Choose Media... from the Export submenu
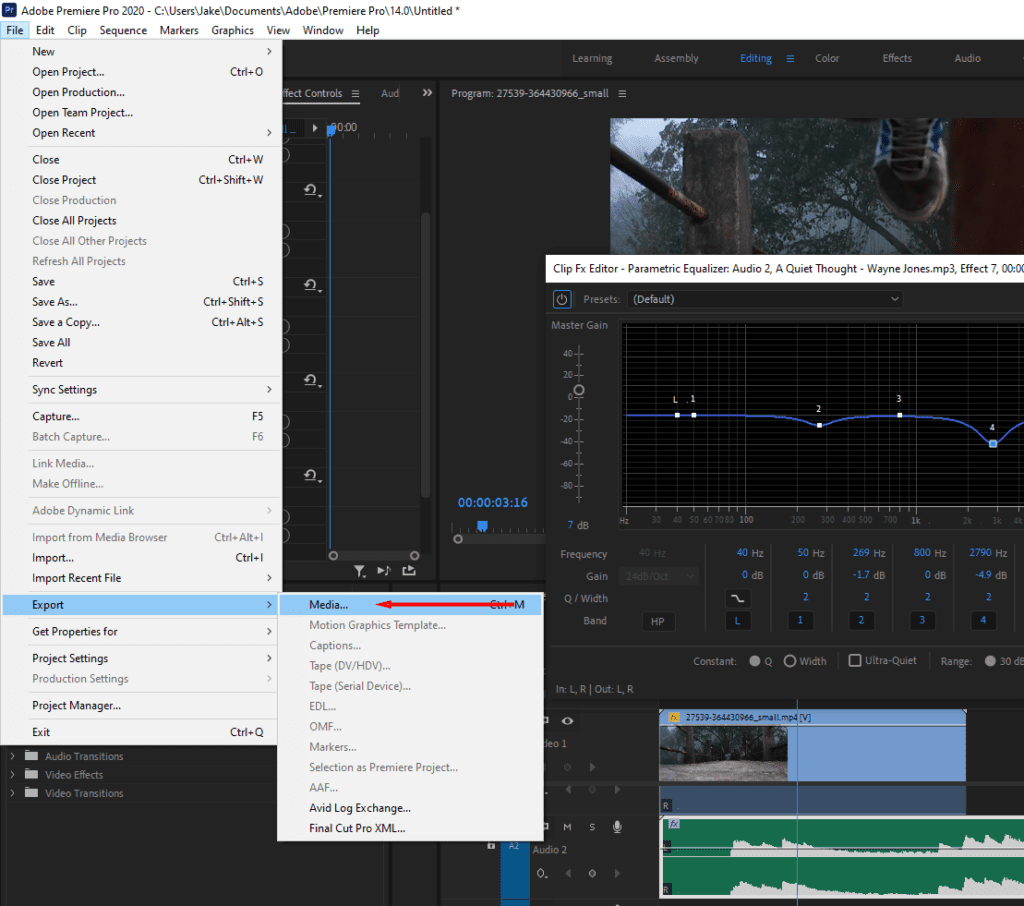Image resolution: width=1024 pixels, height=906 pixels. point(410,605)
